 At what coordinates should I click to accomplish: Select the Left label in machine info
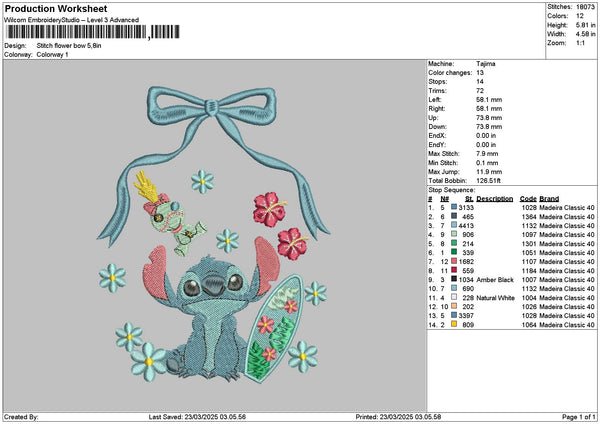(x=434, y=100)
